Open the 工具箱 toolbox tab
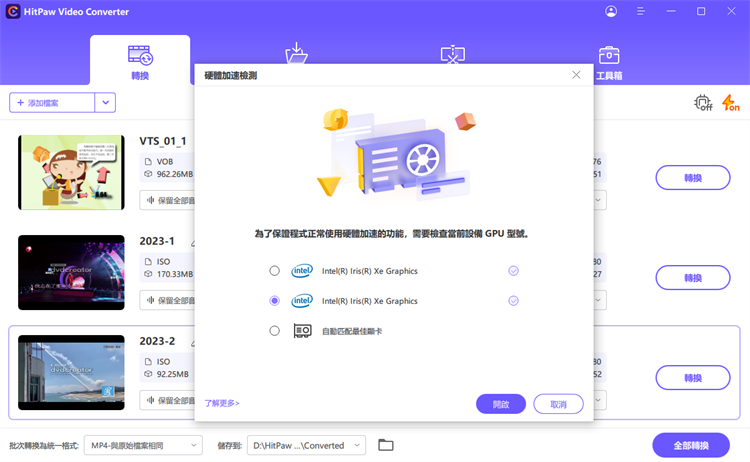This screenshot has height=462, width=750. [x=609, y=63]
